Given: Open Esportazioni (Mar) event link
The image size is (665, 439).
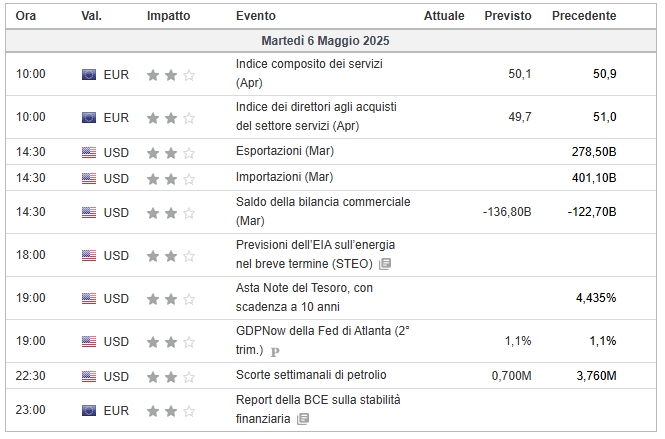Looking at the screenshot, I should click(x=285, y=151).
